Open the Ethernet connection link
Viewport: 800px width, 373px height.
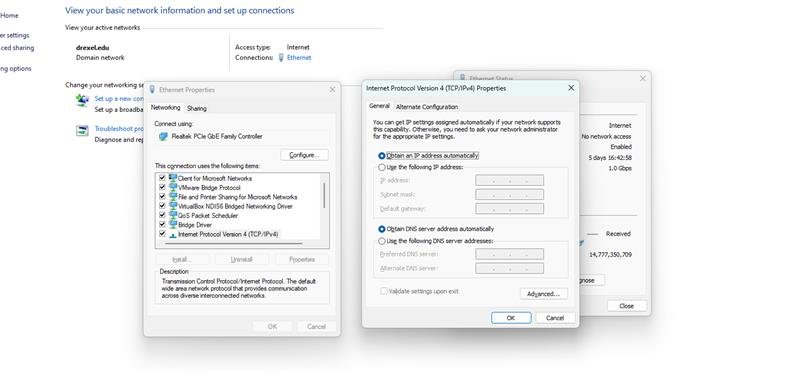click(298, 58)
